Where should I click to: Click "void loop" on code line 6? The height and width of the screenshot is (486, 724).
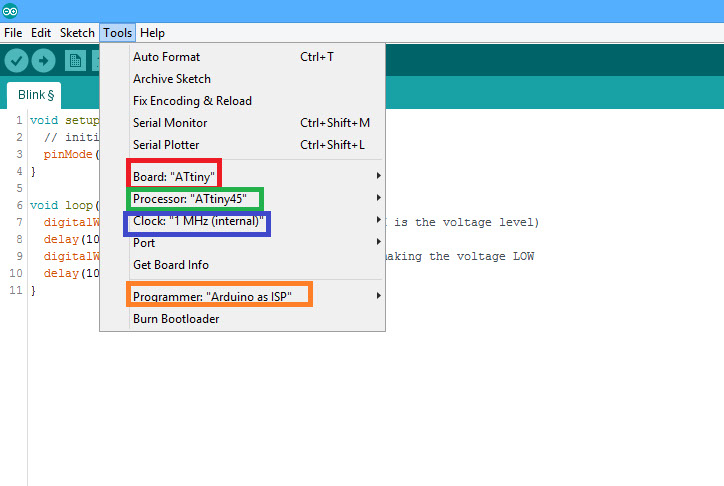click(61, 205)
